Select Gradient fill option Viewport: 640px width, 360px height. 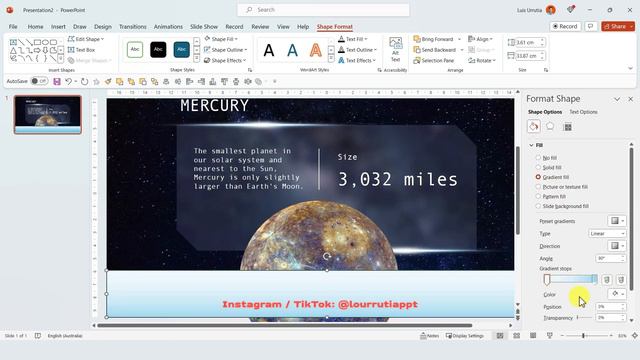(552, 177)
